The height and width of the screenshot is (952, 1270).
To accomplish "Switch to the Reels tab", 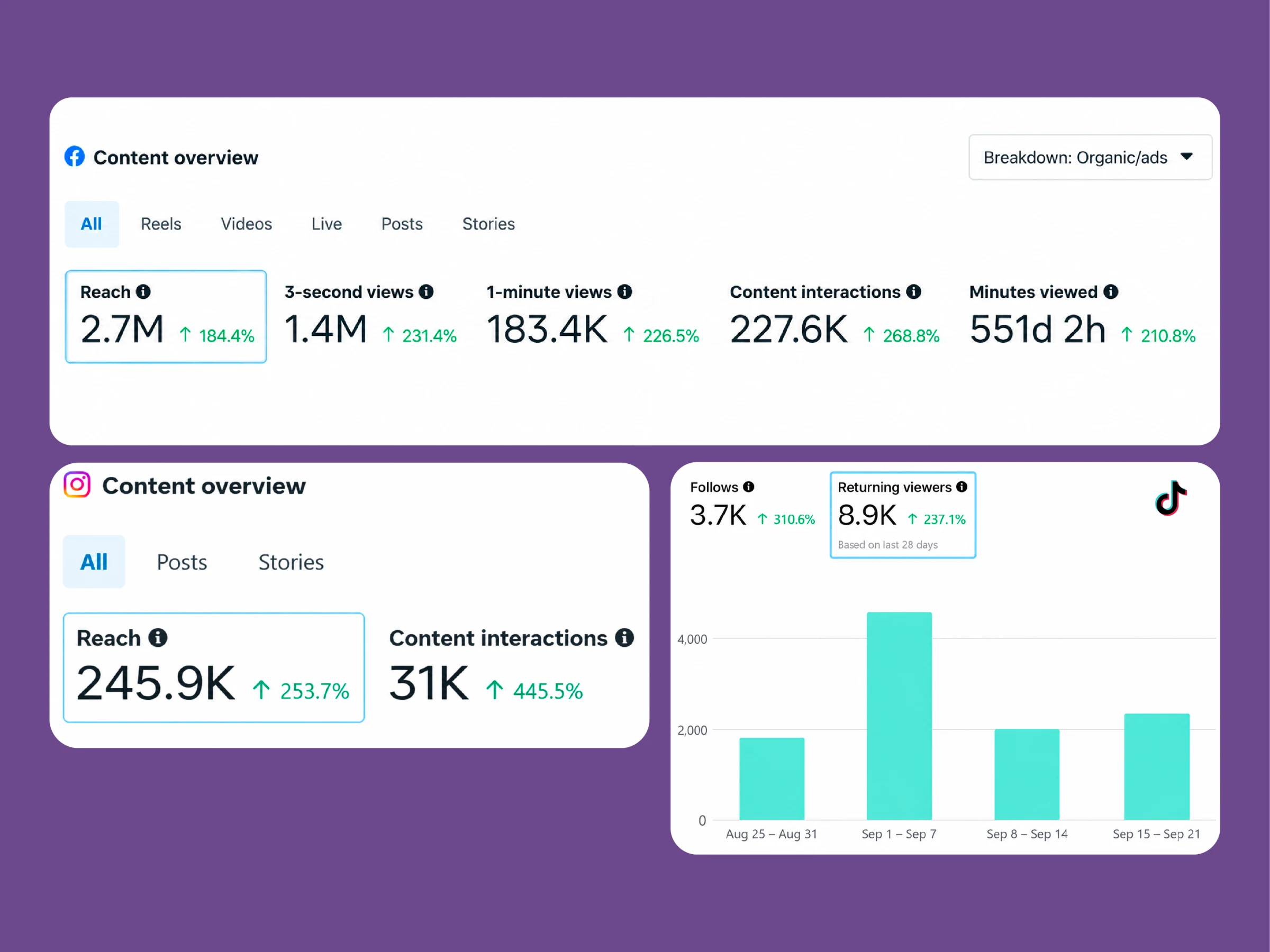I will point(161,224).
